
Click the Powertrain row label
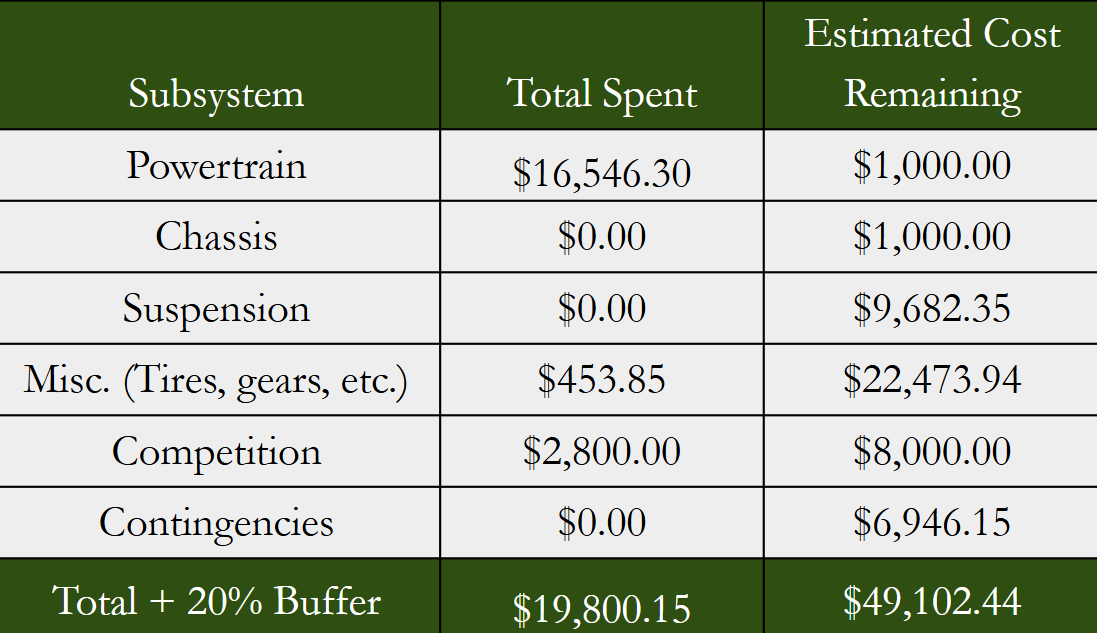pos(220,166)
